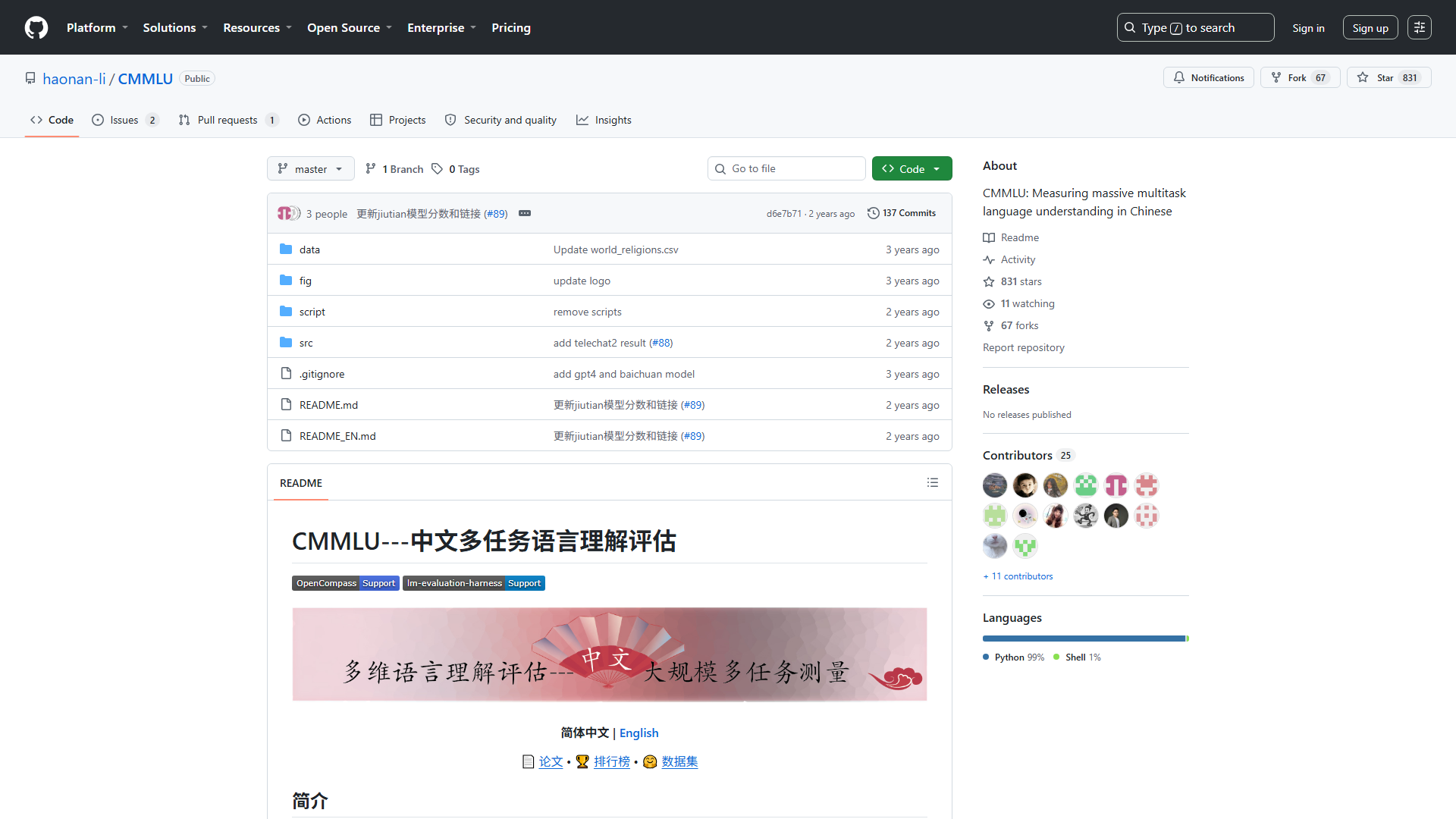Click the .gitignore file icon
The width and height of the screenshot is (1456, 819).
click(286, 373)
